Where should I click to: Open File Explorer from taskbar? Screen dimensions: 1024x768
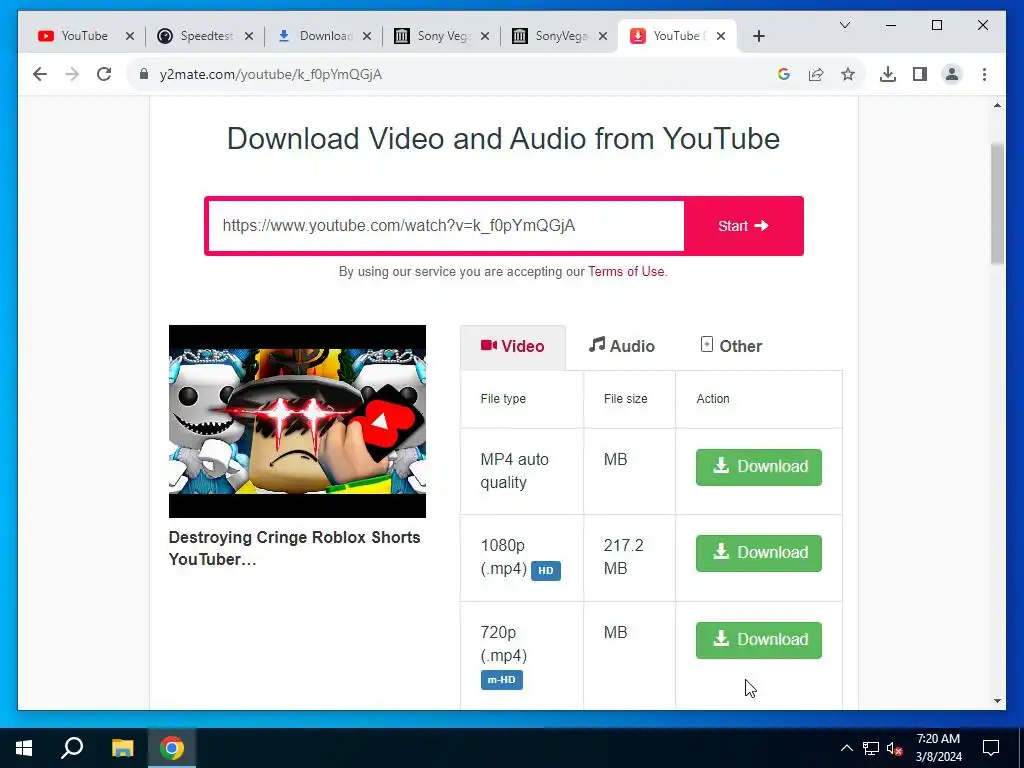[x=122, y=748]
